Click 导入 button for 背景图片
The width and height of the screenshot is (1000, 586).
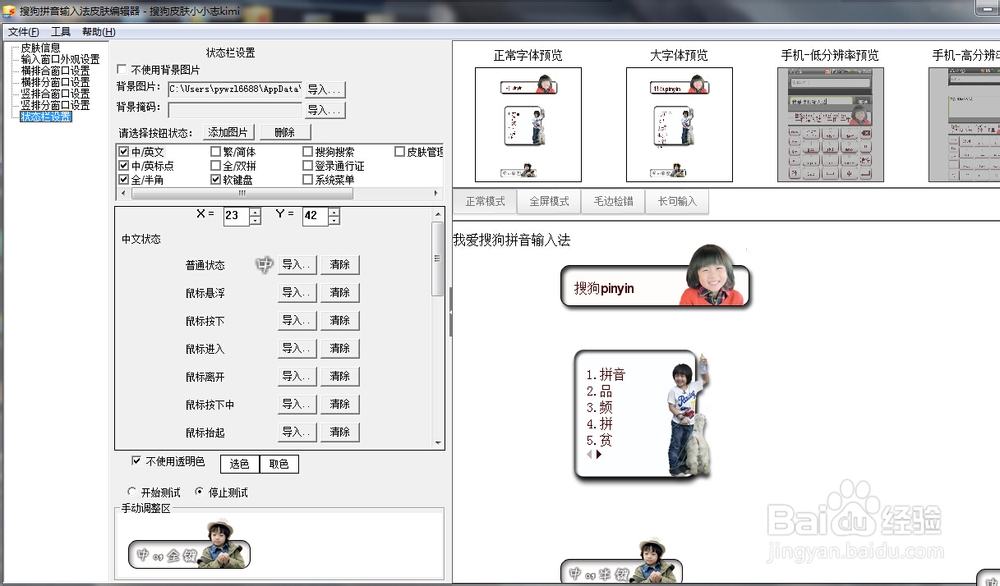[x=325, y=89]
